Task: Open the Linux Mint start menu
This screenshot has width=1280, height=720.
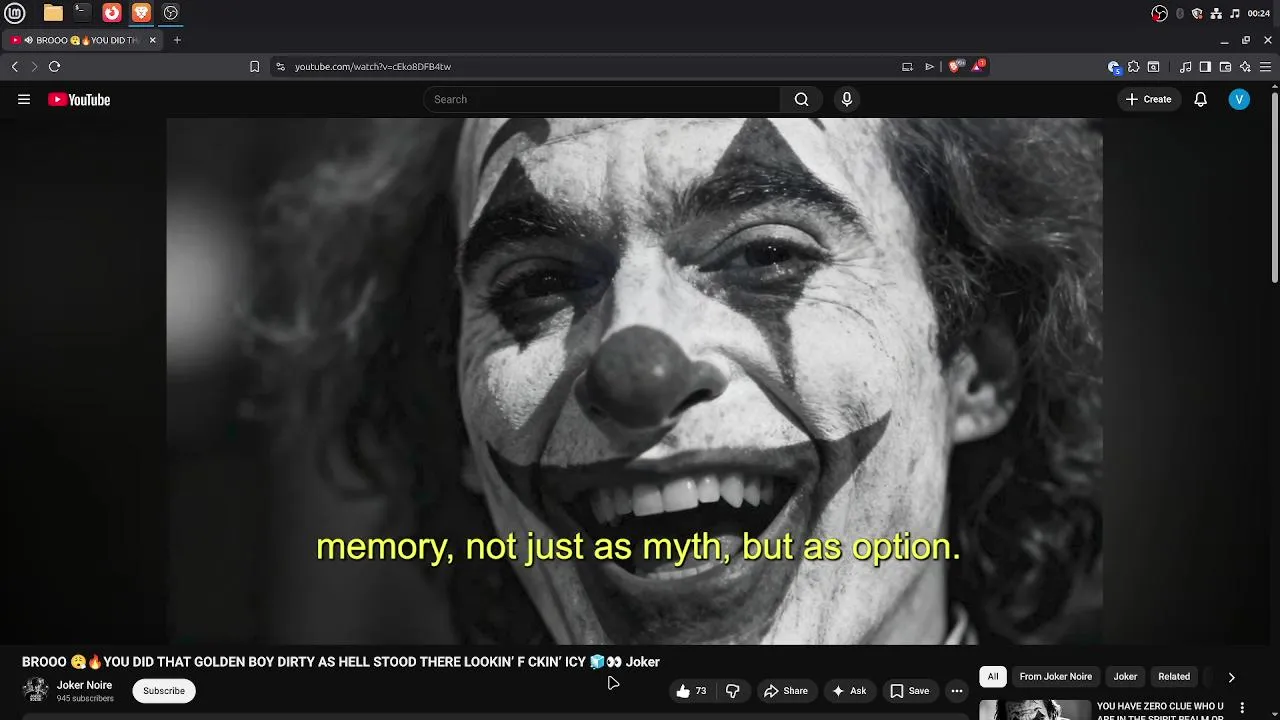Action: 17,13
